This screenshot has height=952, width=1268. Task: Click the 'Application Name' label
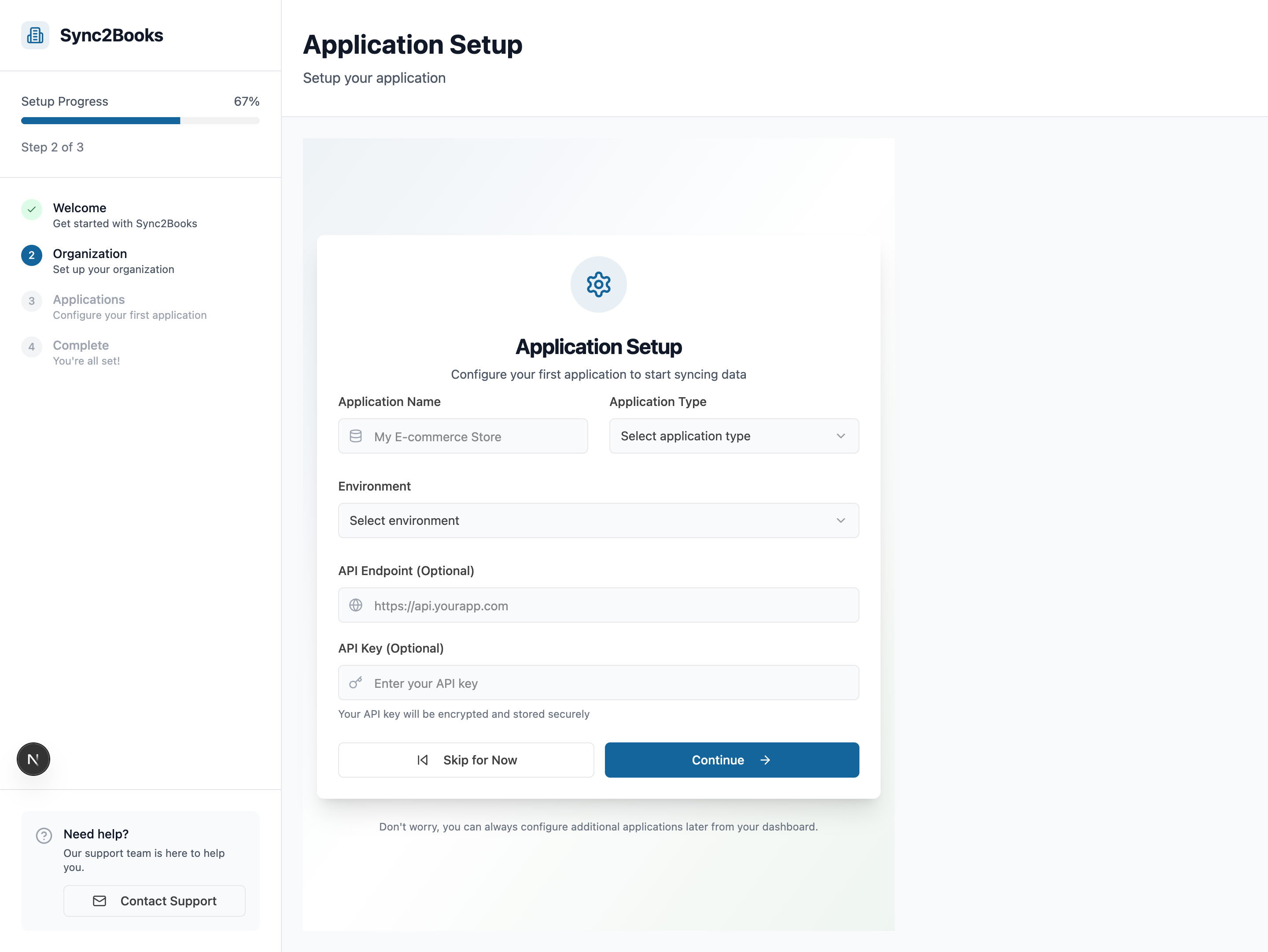pyautogui.click(x=389, y=402)
